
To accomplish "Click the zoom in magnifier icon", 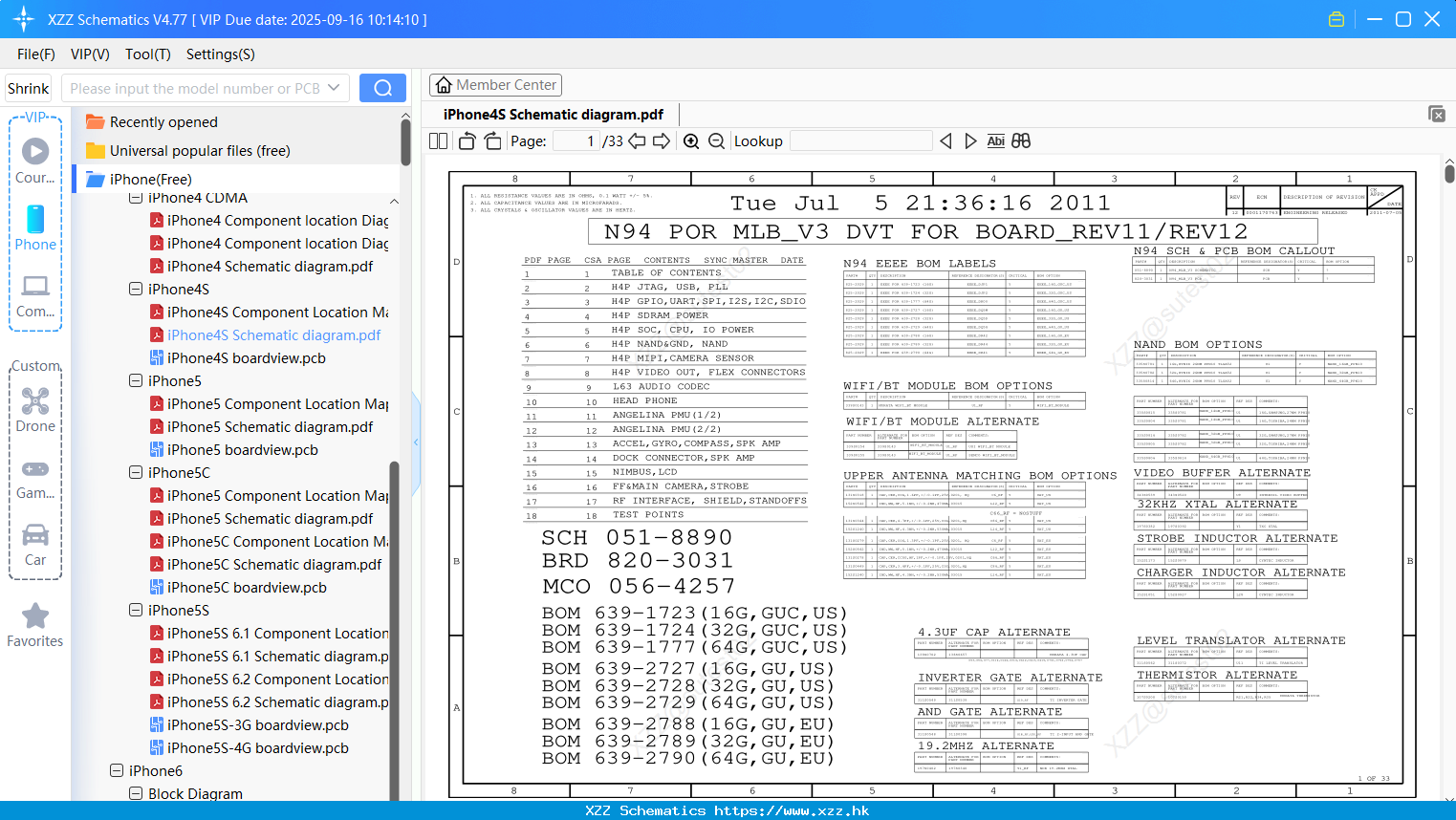I will (x=691, y=141).
